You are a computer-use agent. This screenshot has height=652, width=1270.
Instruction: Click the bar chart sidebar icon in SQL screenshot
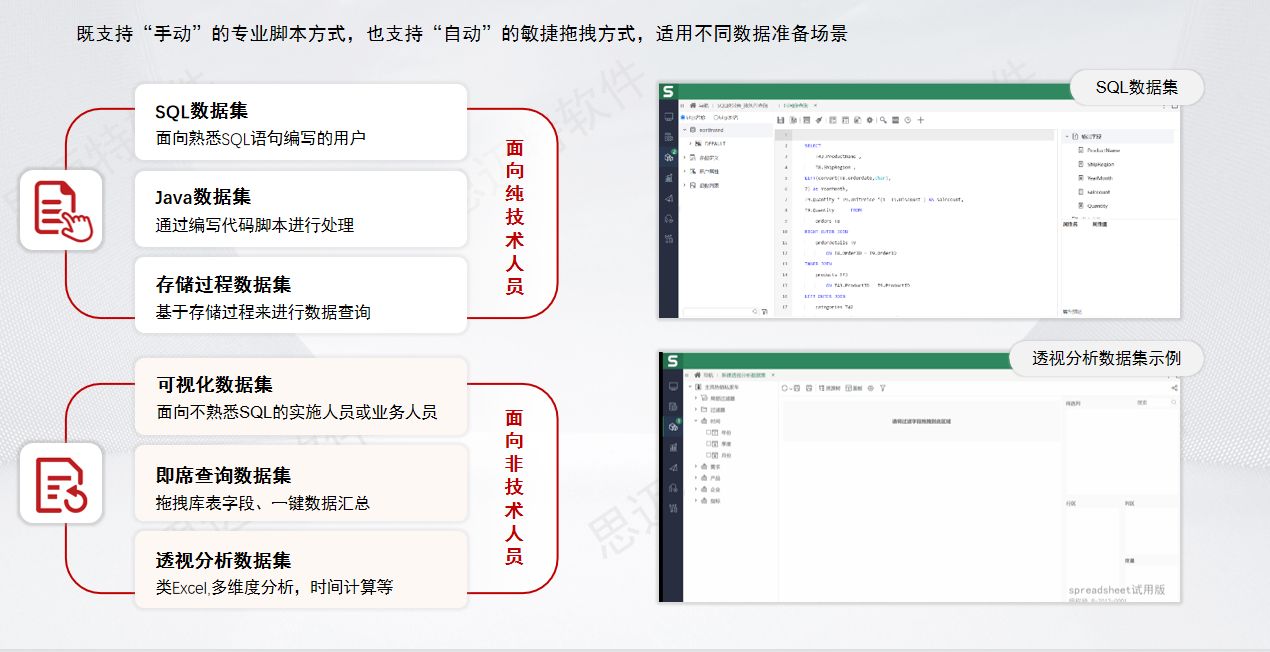click(669, 178)
